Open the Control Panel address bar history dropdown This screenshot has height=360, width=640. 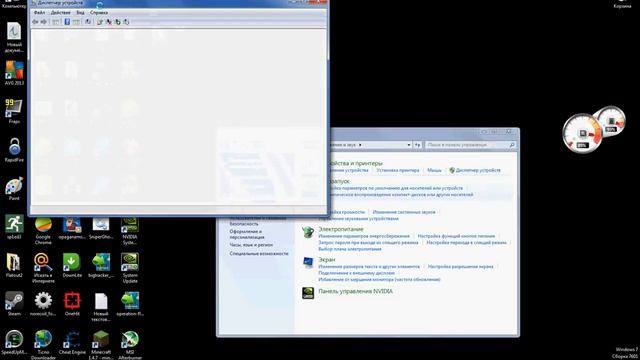409,145
